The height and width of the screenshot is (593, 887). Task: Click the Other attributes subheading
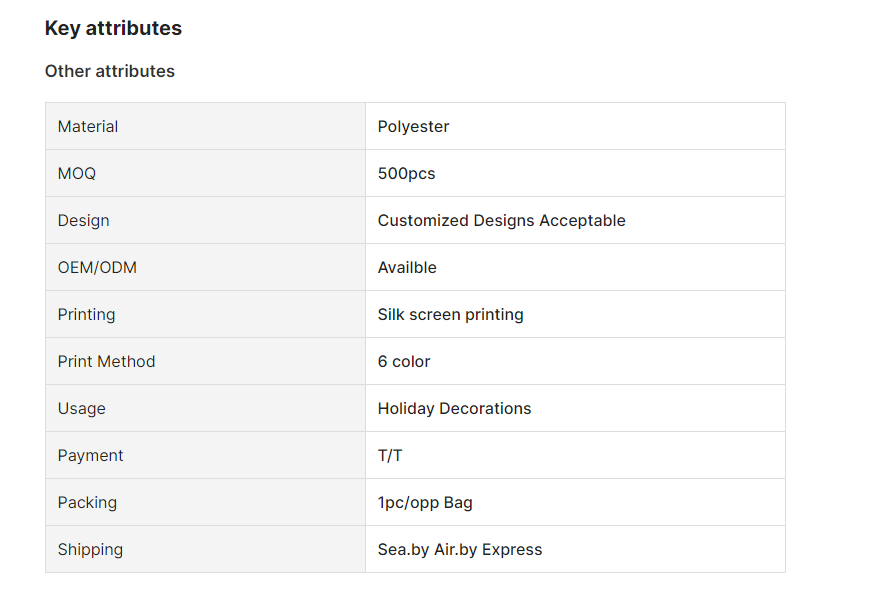coord(110,71)
